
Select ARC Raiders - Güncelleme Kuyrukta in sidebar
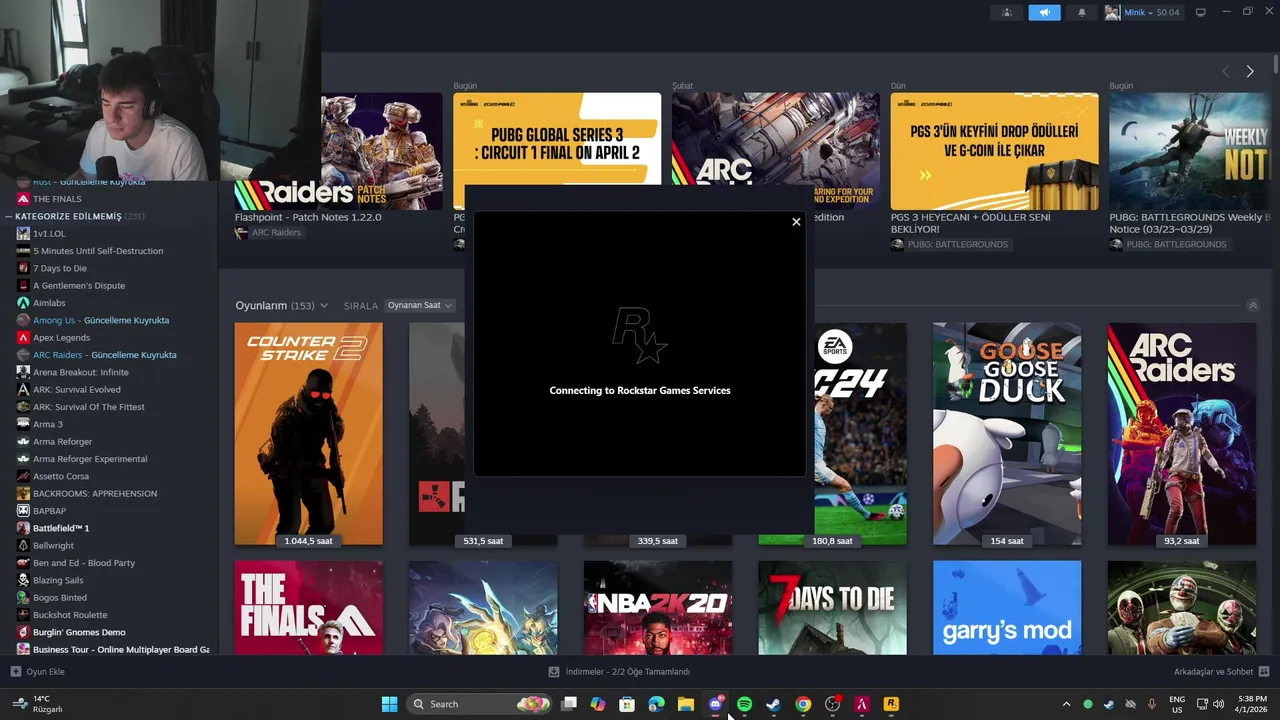tap(104, 355)
